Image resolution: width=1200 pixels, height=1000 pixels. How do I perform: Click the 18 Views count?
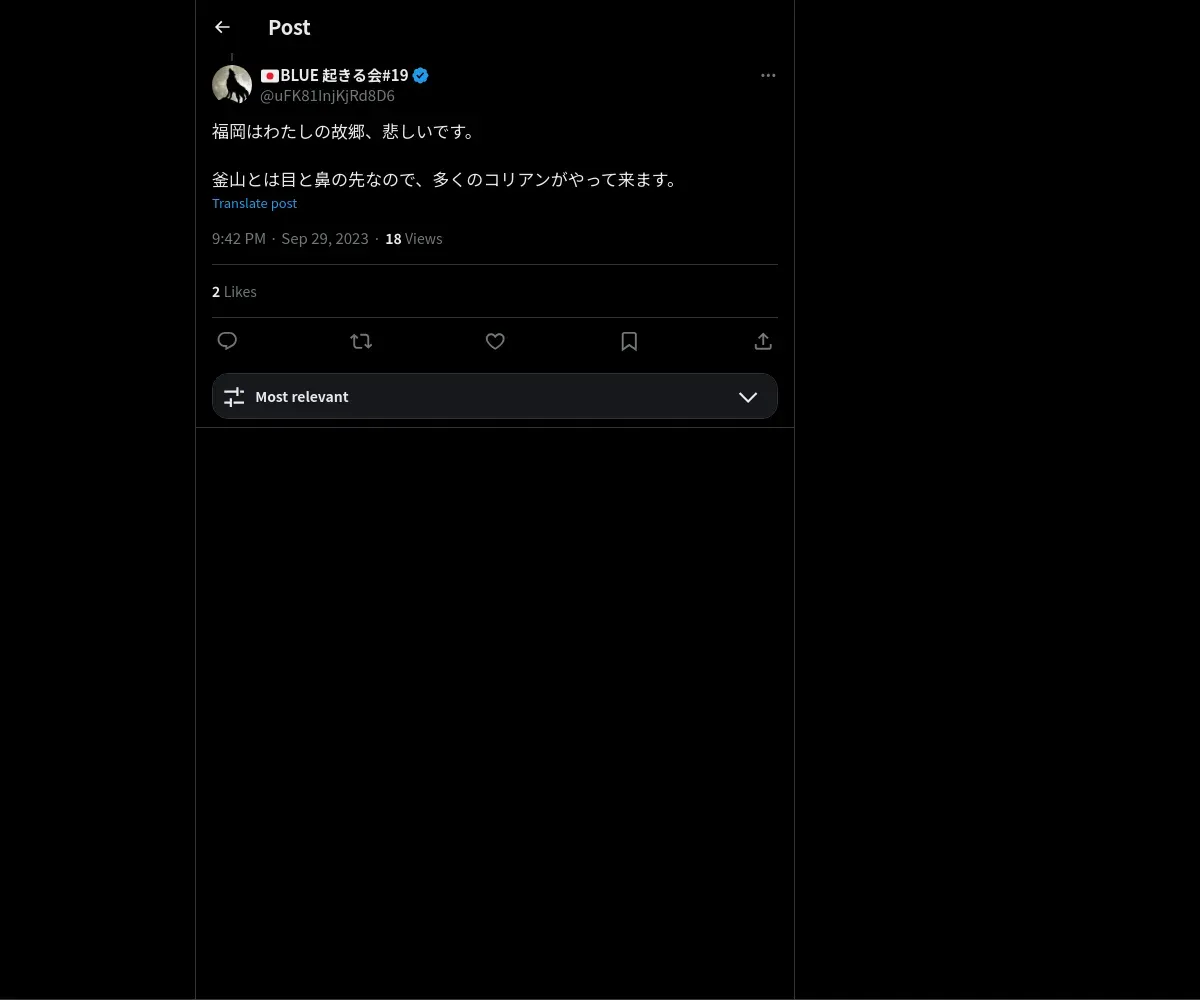coord(413,239)
